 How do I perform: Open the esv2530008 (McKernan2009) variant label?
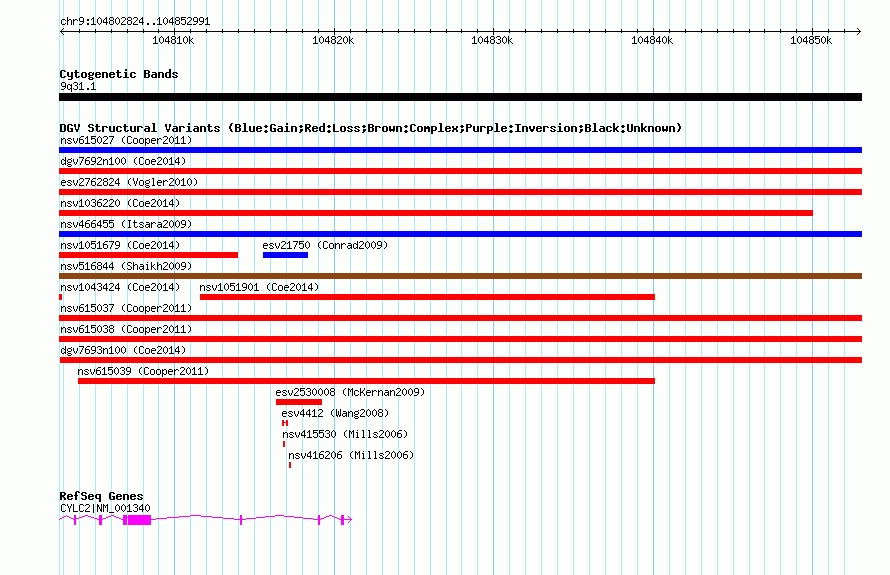[350, 392]
